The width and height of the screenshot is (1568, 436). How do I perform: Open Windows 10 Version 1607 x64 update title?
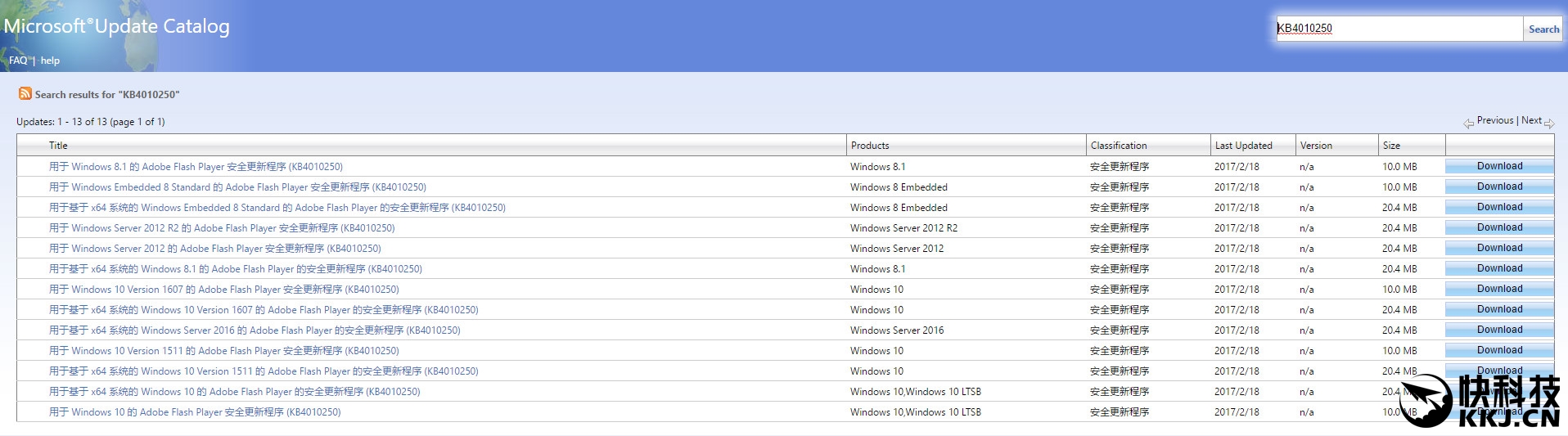click(x=264, y=310)
